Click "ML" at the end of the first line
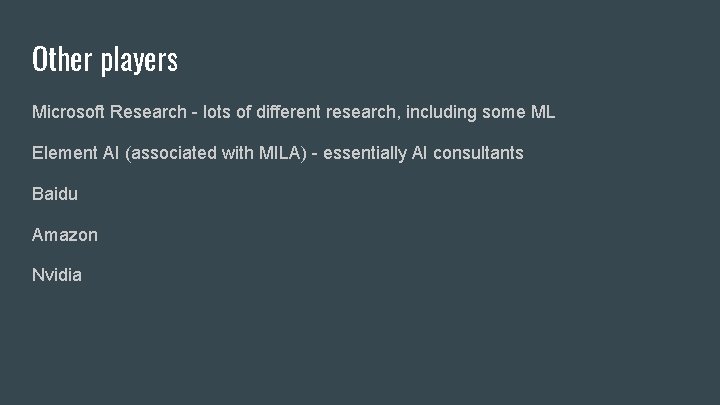Screen dimensions: 720x405 click(x=543, y=113)
